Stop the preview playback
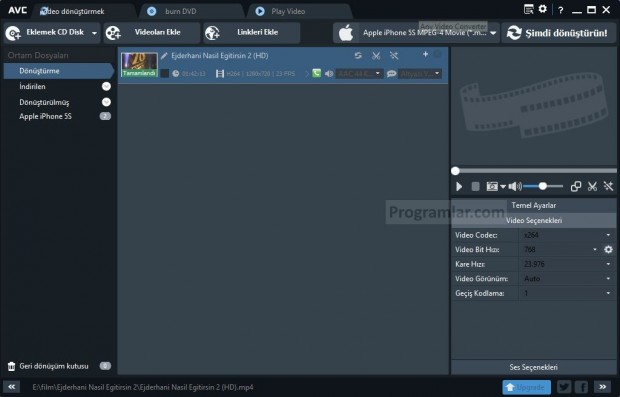The height and width of the screenshot is (397, 620). (x=476, y=186)
